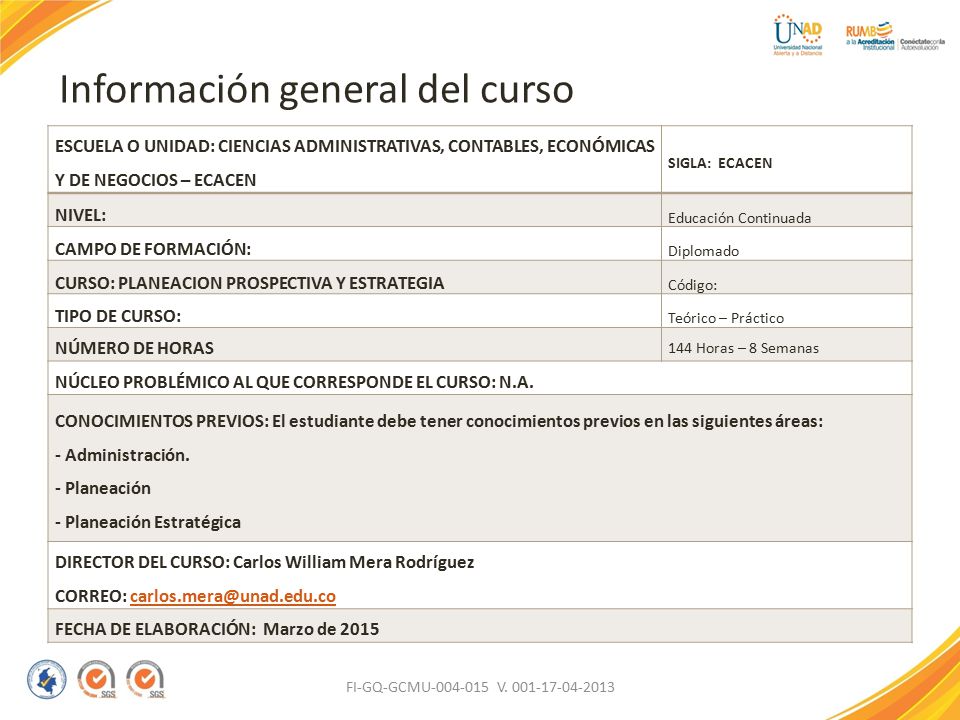Select the 'CAMPO DE FORMACIÓN:' label
The image size is (960, 720).
(153, 249)
